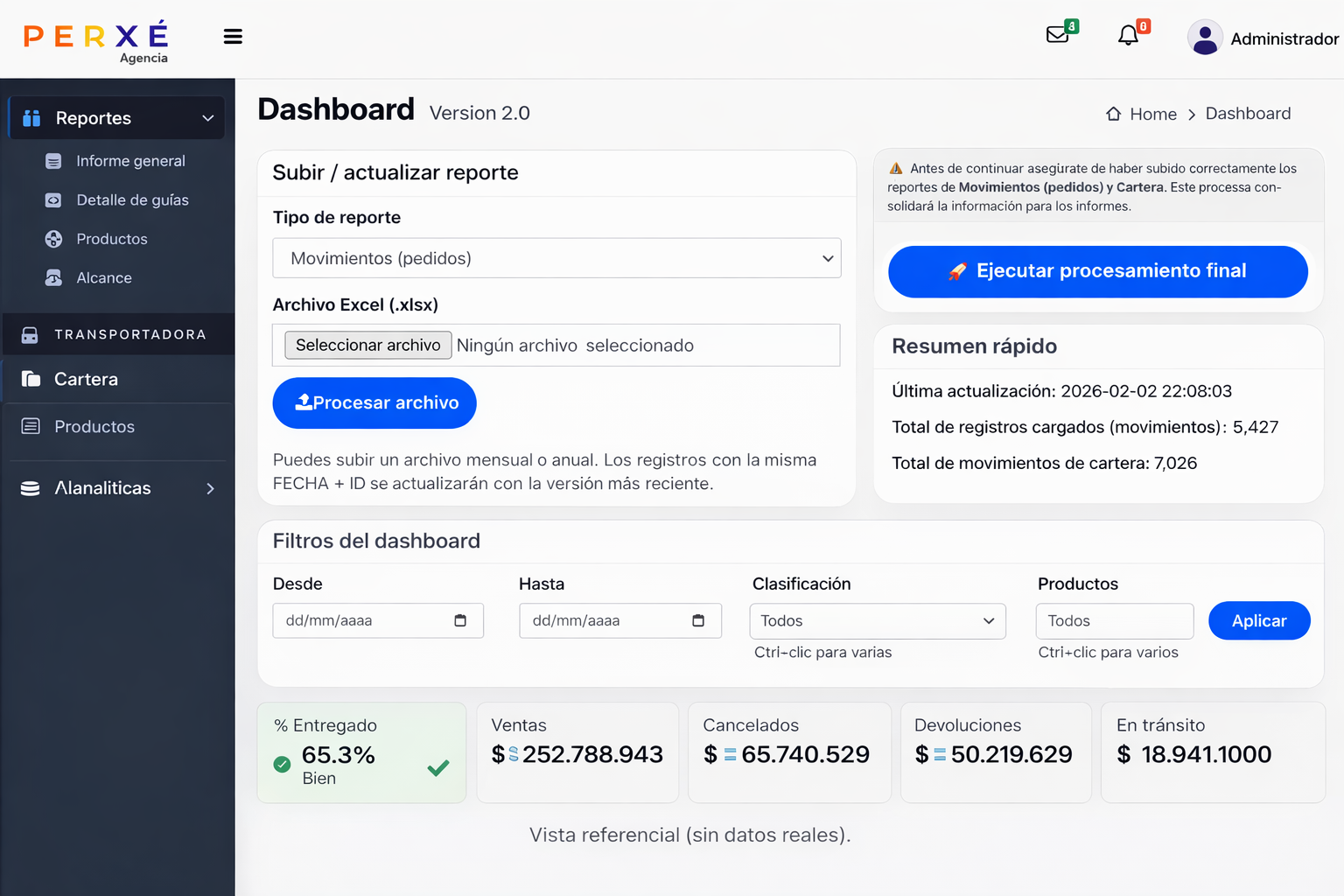Open the notifications bell
This screenshot has width=1344, height=896.
tap(1129, 35)
